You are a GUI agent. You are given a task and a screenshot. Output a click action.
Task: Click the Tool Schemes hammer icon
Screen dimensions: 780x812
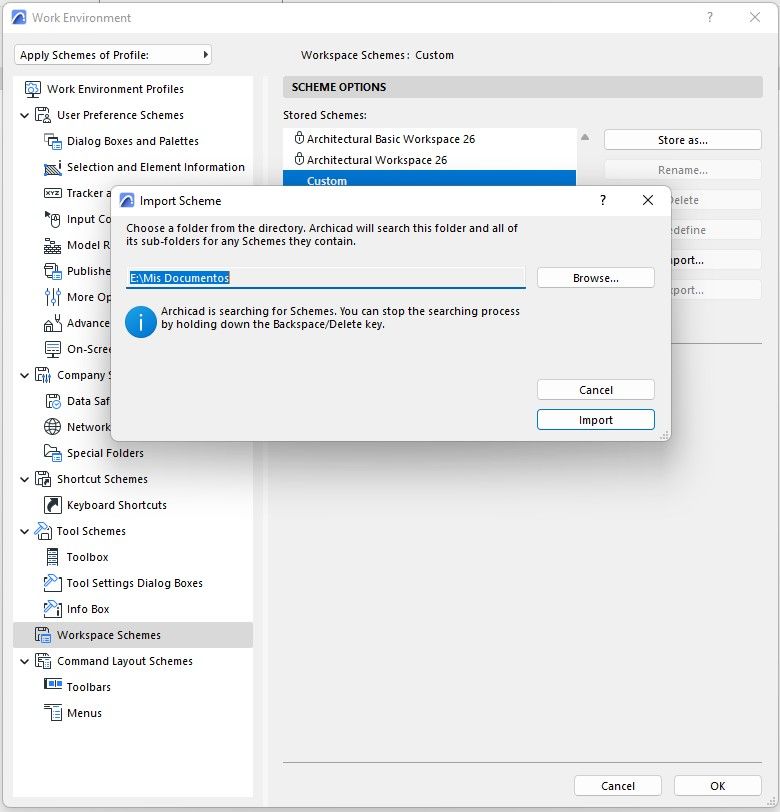pos(42,531)
